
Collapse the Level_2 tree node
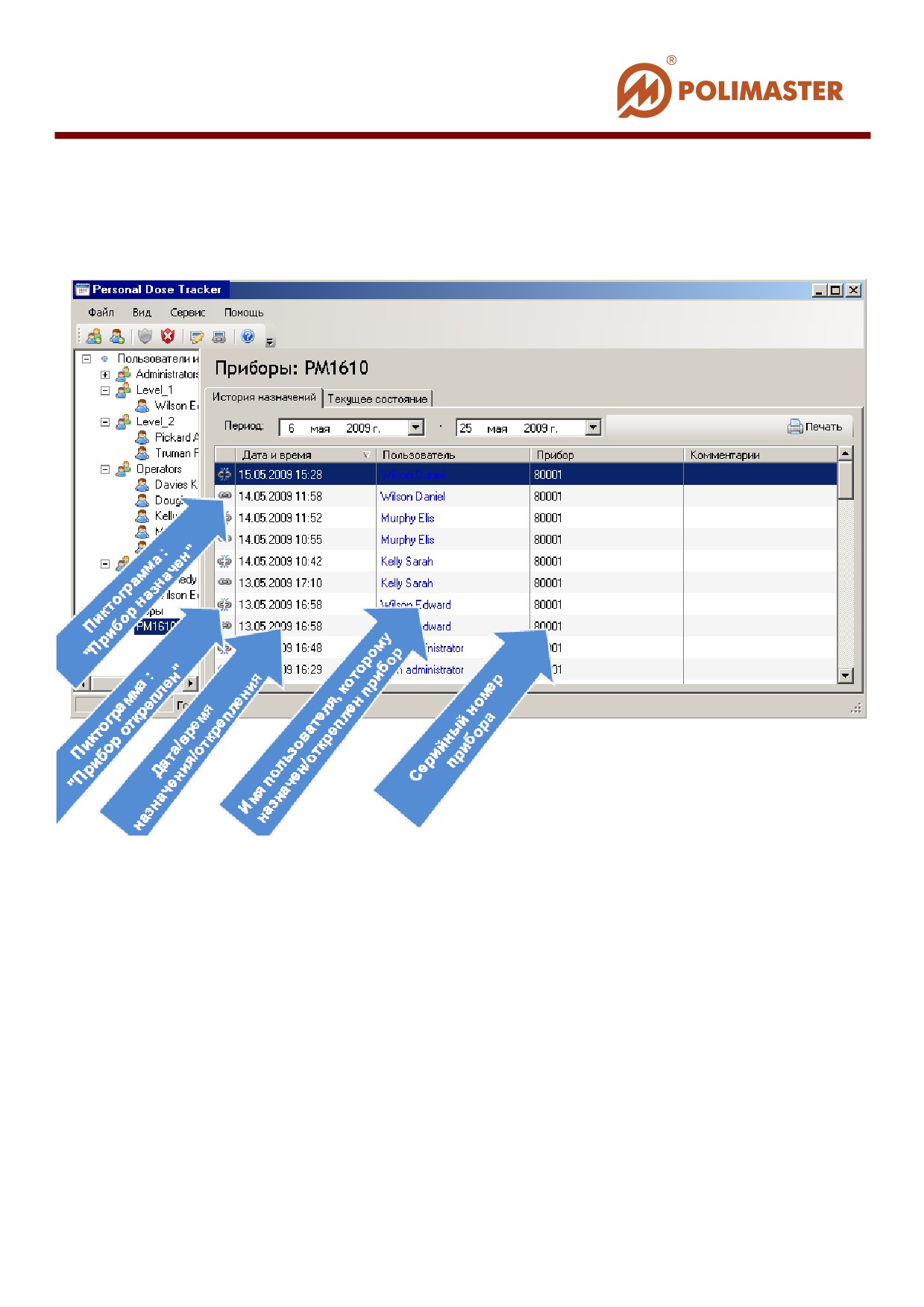point(105,422)
